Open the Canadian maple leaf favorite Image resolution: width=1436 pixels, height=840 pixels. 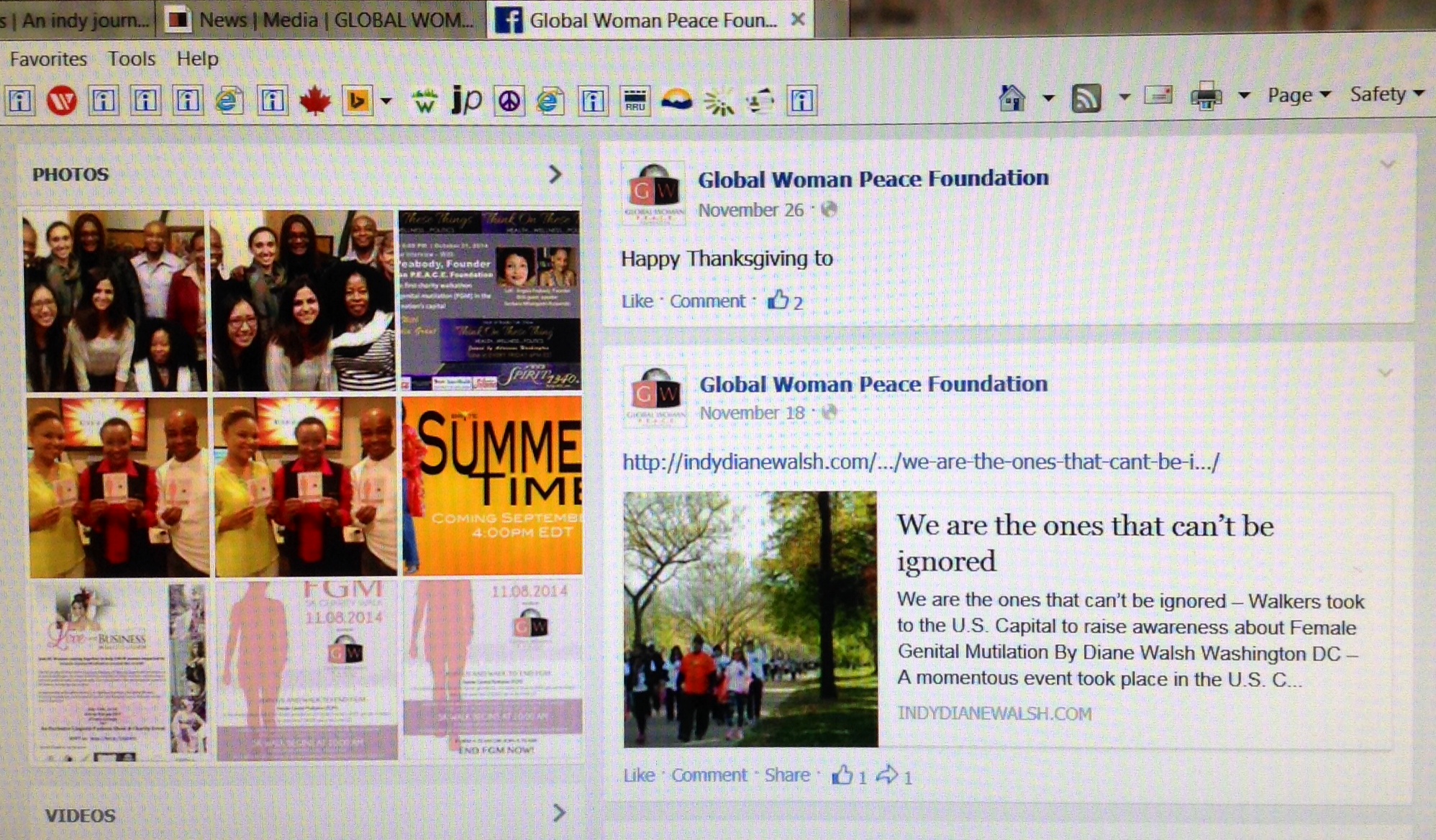314,101
